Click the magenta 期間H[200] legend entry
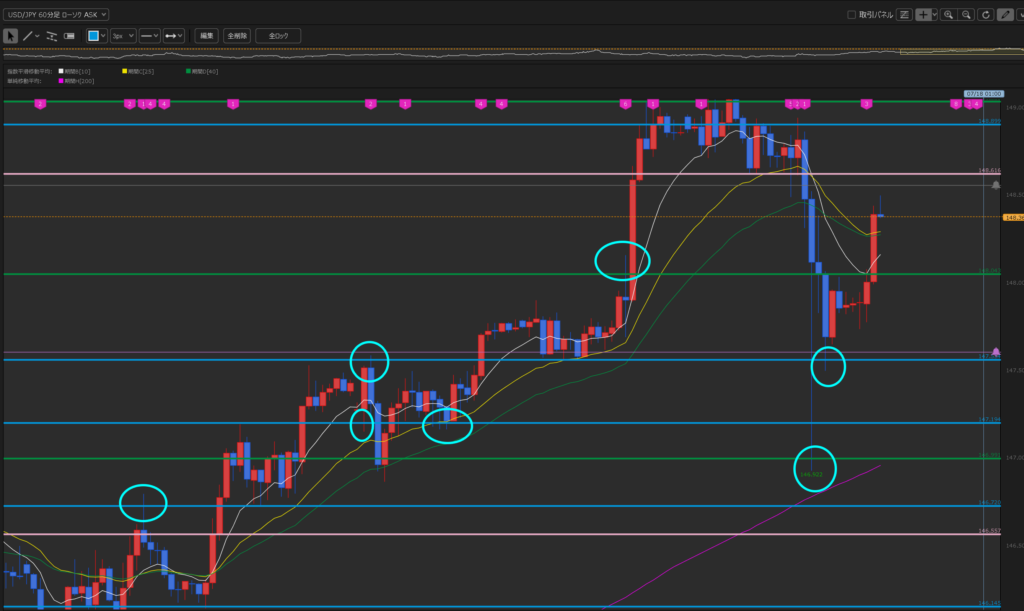Viewport: 1024px width, 611px height. coord(76,81)
